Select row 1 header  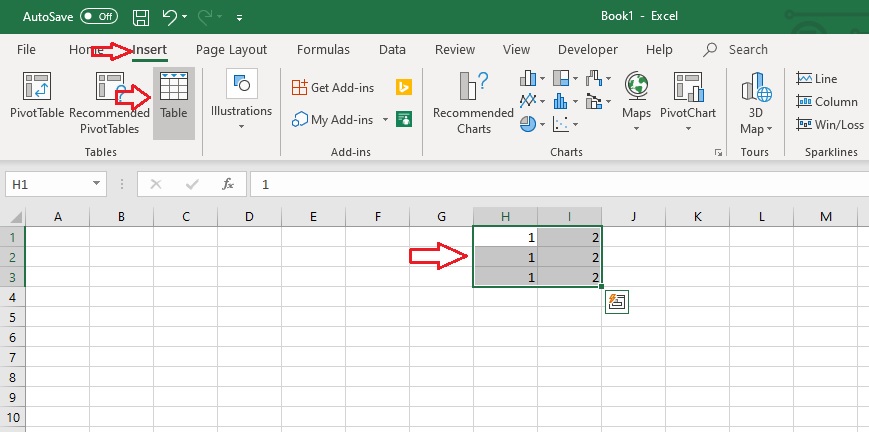(x=13, y=237)
